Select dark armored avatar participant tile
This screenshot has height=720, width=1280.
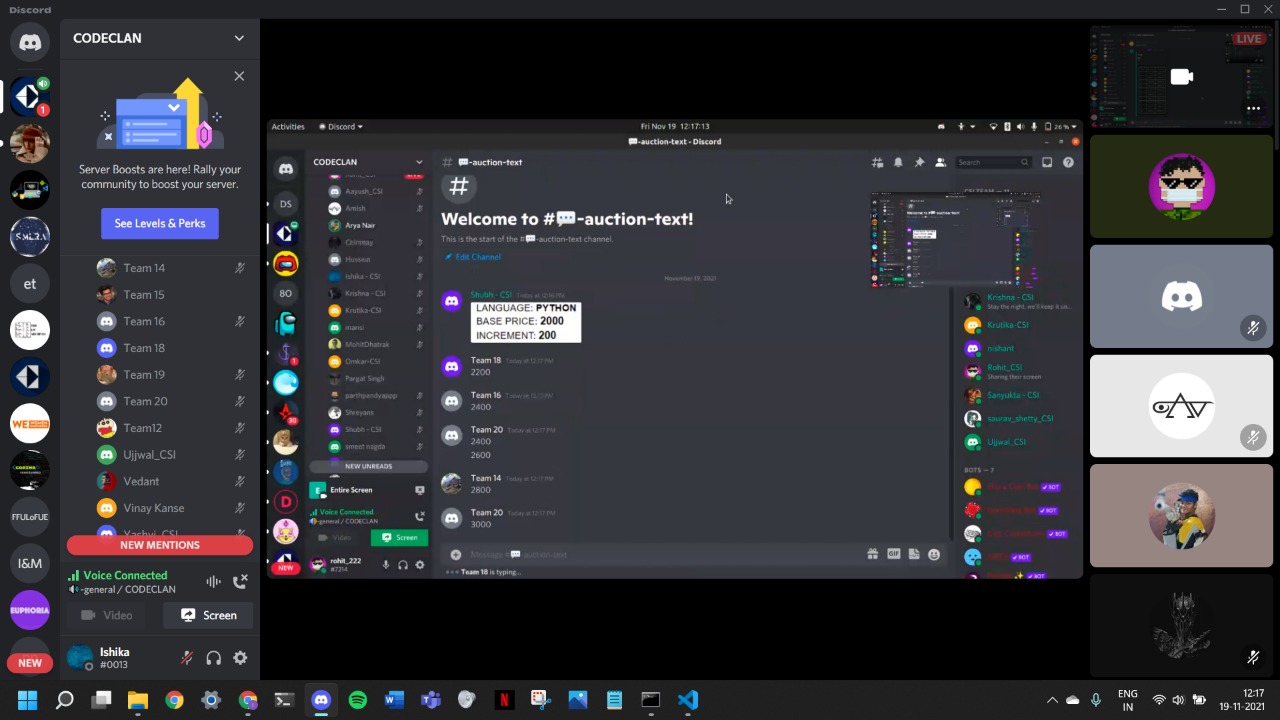pos(1182,625)
